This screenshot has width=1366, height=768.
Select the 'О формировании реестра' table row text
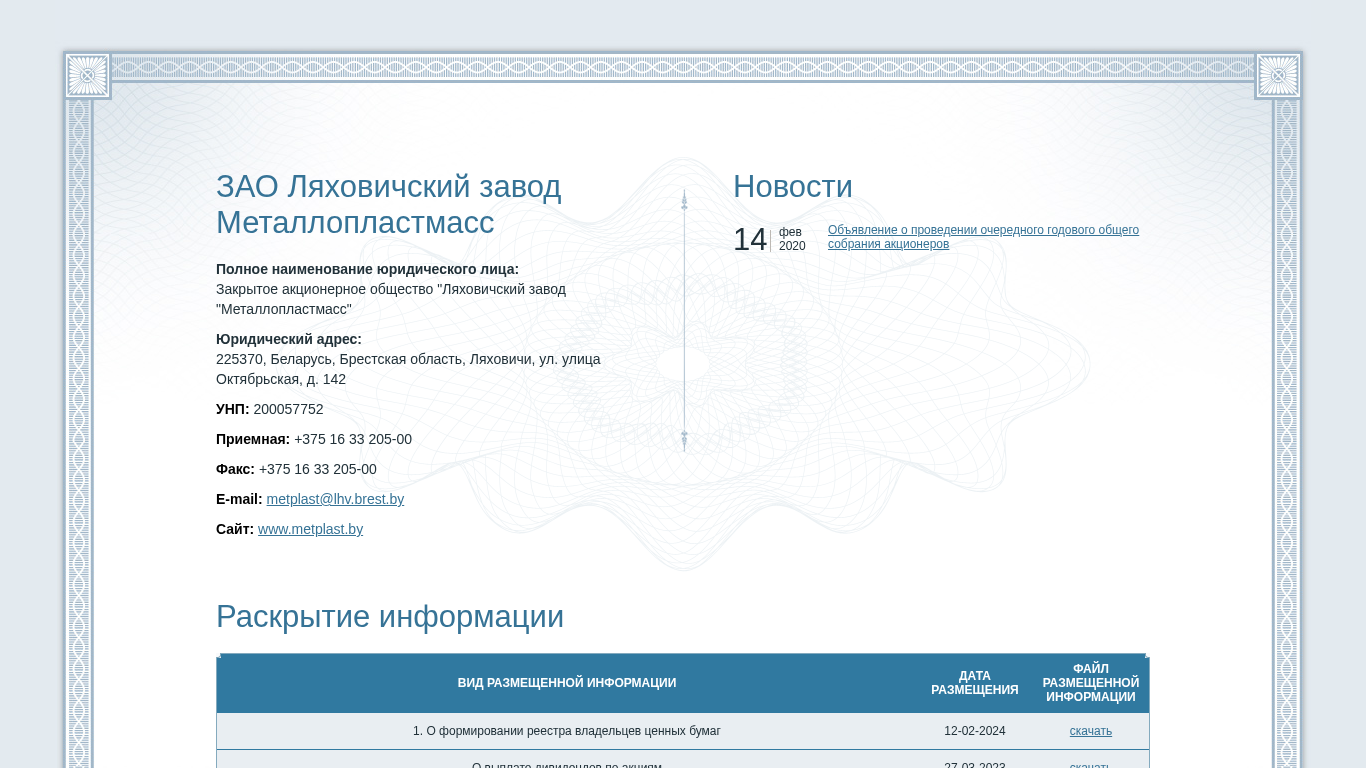coord(566,731)
